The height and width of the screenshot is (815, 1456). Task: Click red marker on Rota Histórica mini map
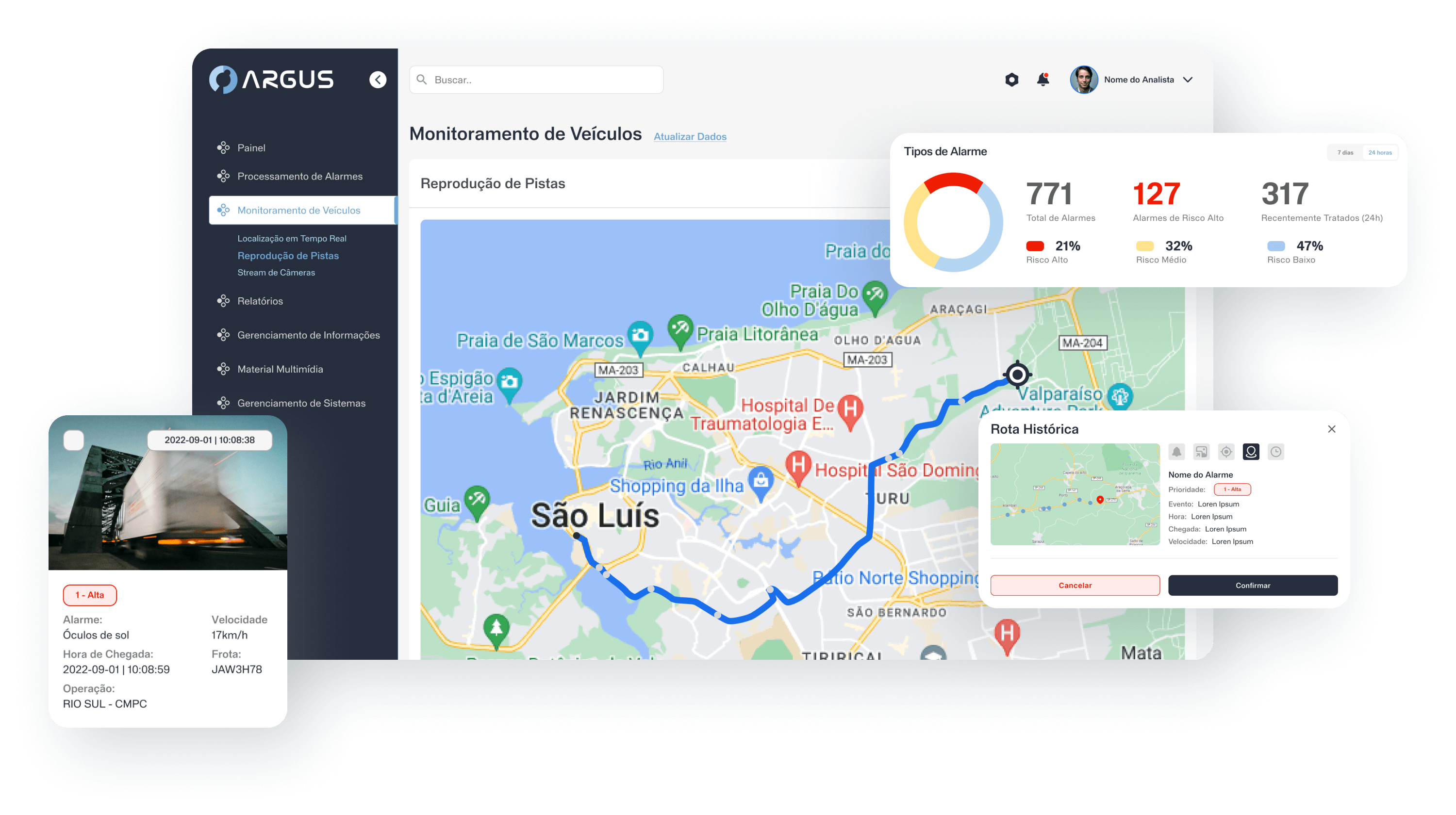pyautogui.click(x=1100, y=499)
